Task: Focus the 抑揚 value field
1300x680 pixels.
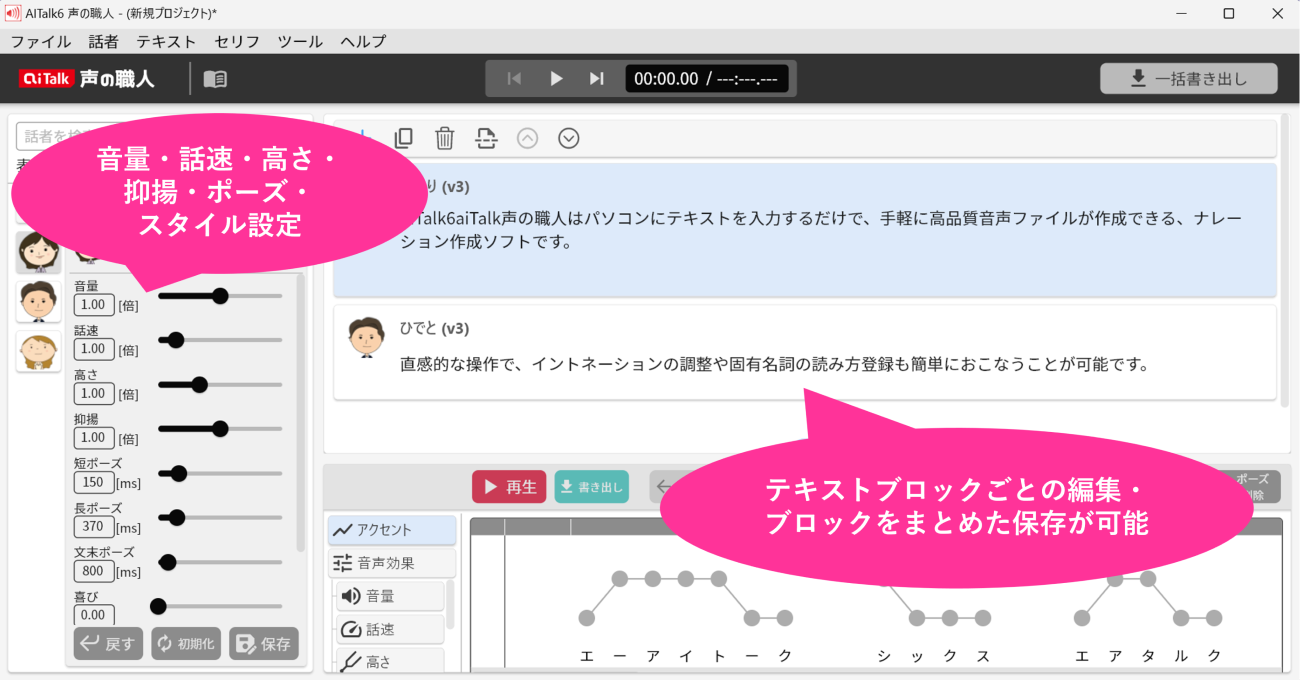Action: pos(94,438)
